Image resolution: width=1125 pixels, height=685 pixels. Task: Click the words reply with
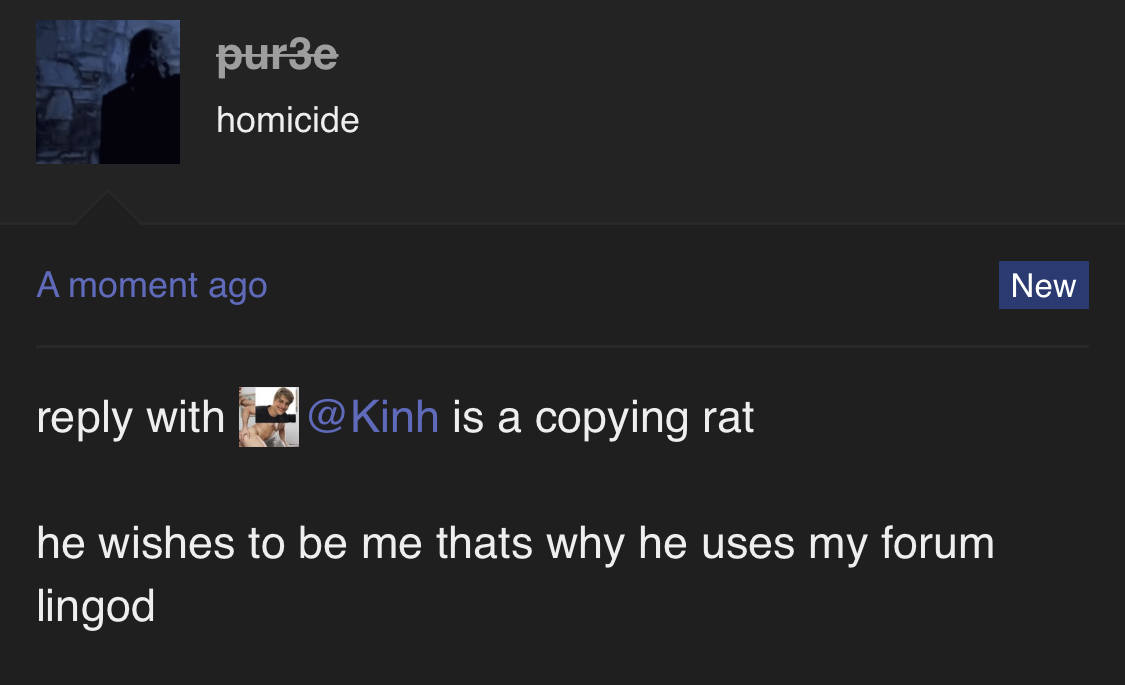point(131,417)
